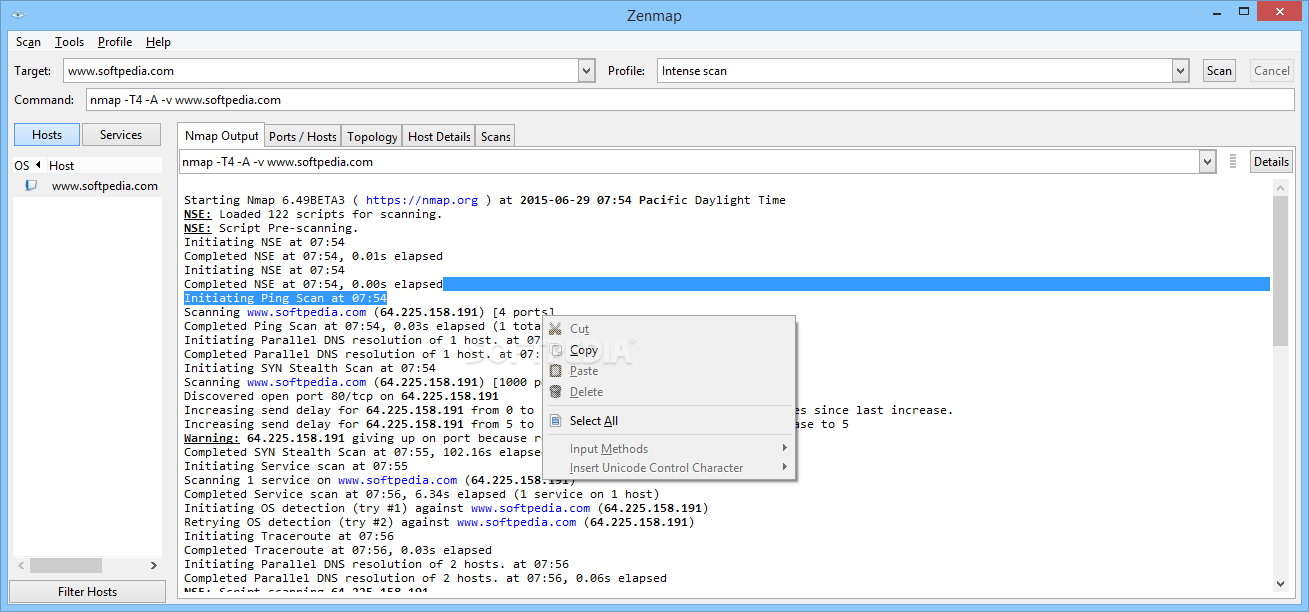Toggle the Hosts view button
1309x612 pixels.
[x=46, y=135]
